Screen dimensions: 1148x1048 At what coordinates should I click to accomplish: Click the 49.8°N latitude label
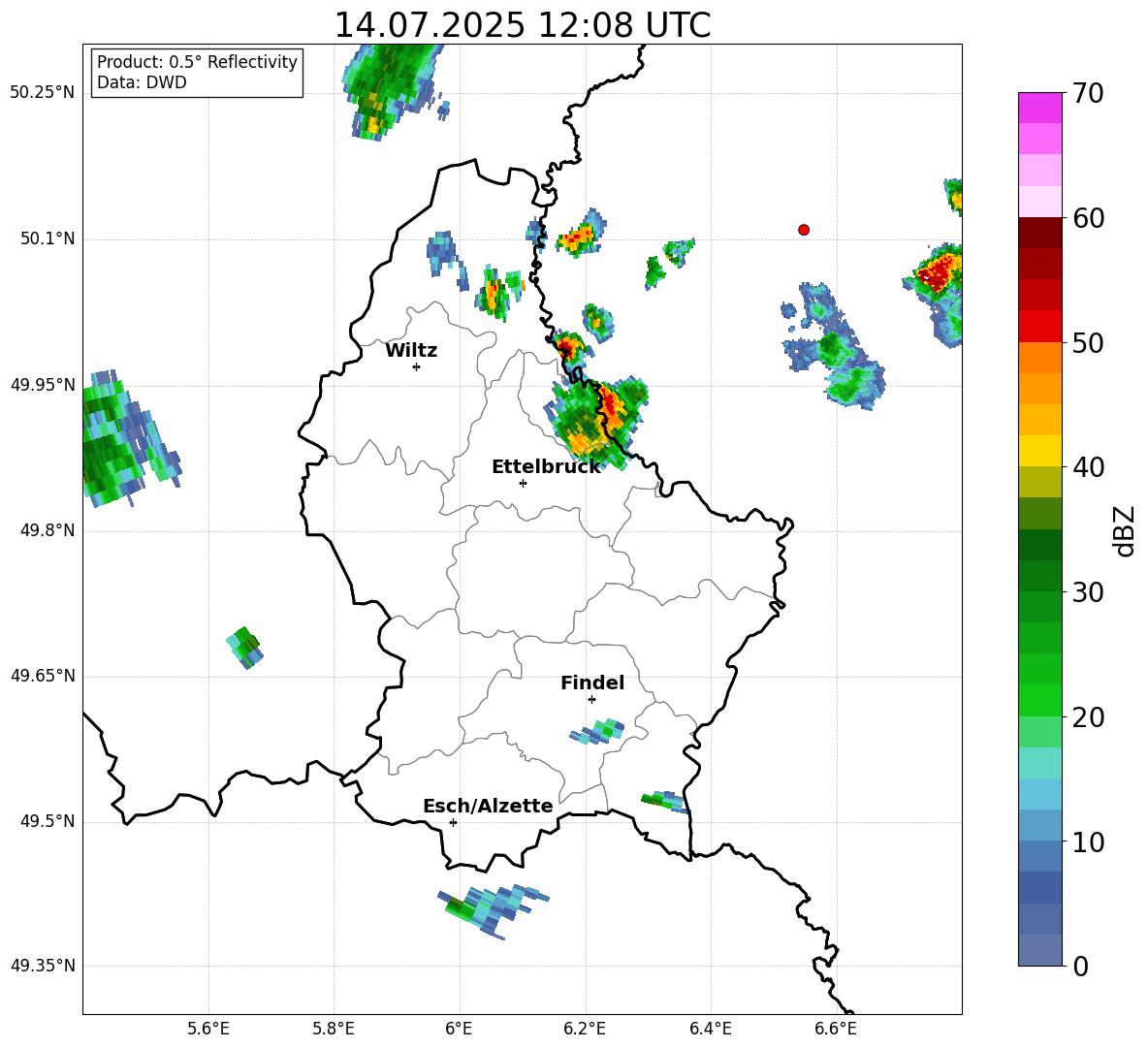tap(47, 530)
